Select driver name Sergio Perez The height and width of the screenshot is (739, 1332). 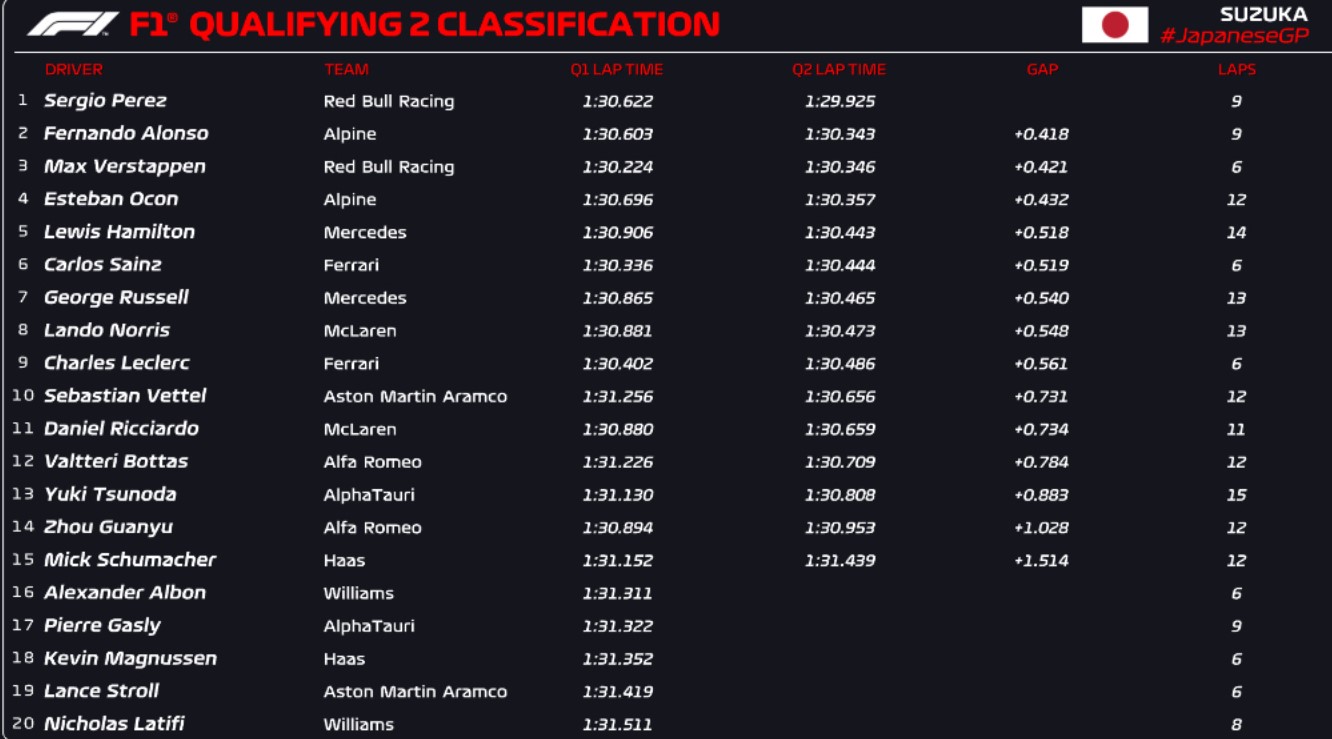[105, 101]
